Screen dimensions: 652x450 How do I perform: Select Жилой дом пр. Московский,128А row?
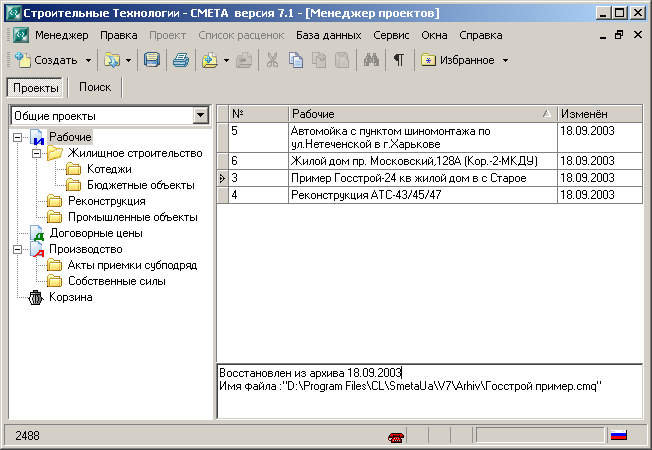(430, 161)
